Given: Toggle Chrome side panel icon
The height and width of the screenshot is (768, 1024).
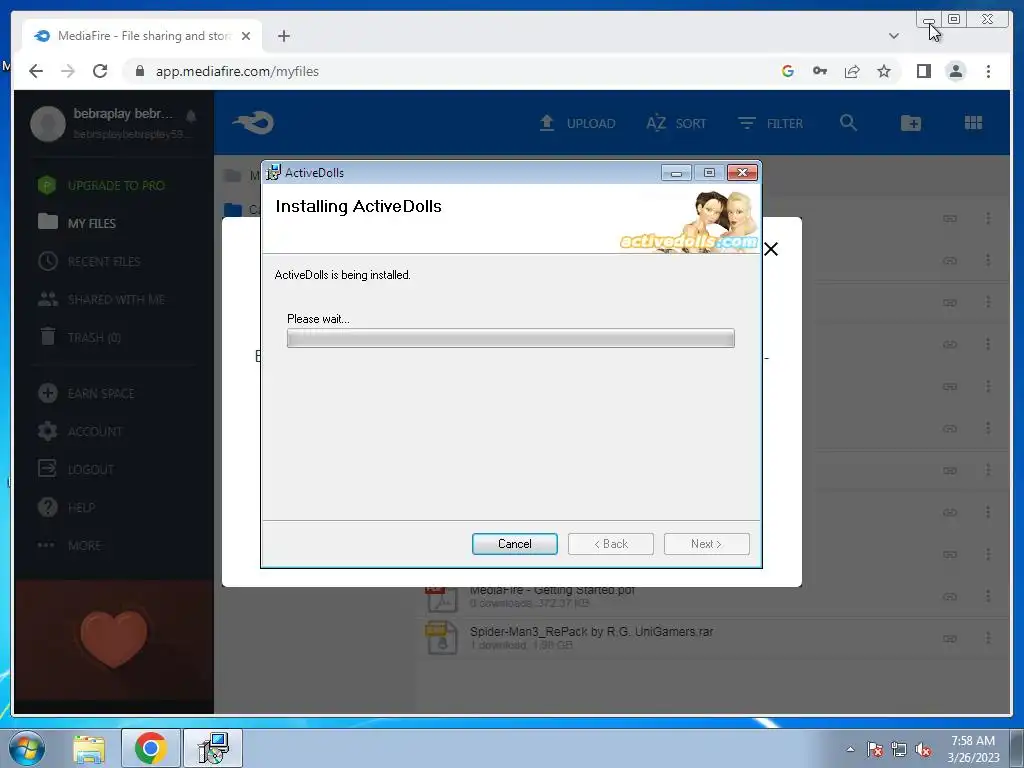Looking at the screenshot, I should [923, 71].
